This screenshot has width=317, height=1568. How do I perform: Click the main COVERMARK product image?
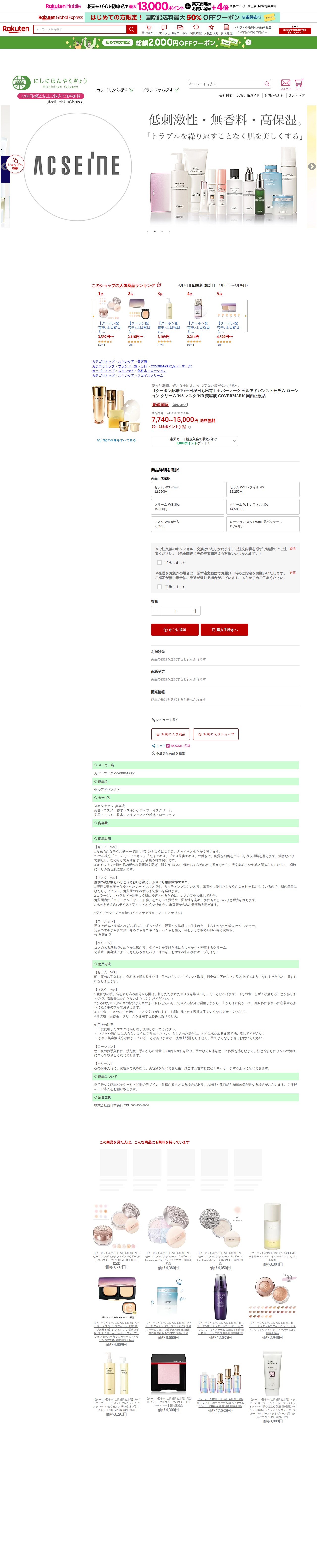pos(116,409)
